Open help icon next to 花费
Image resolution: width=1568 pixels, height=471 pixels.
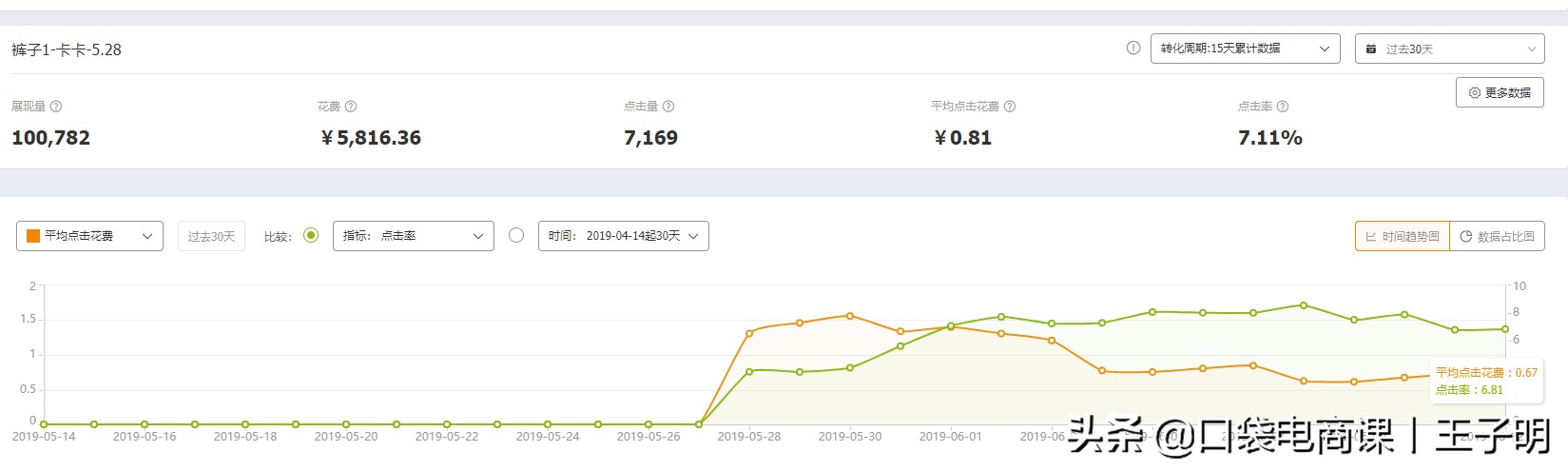[351, 107]
